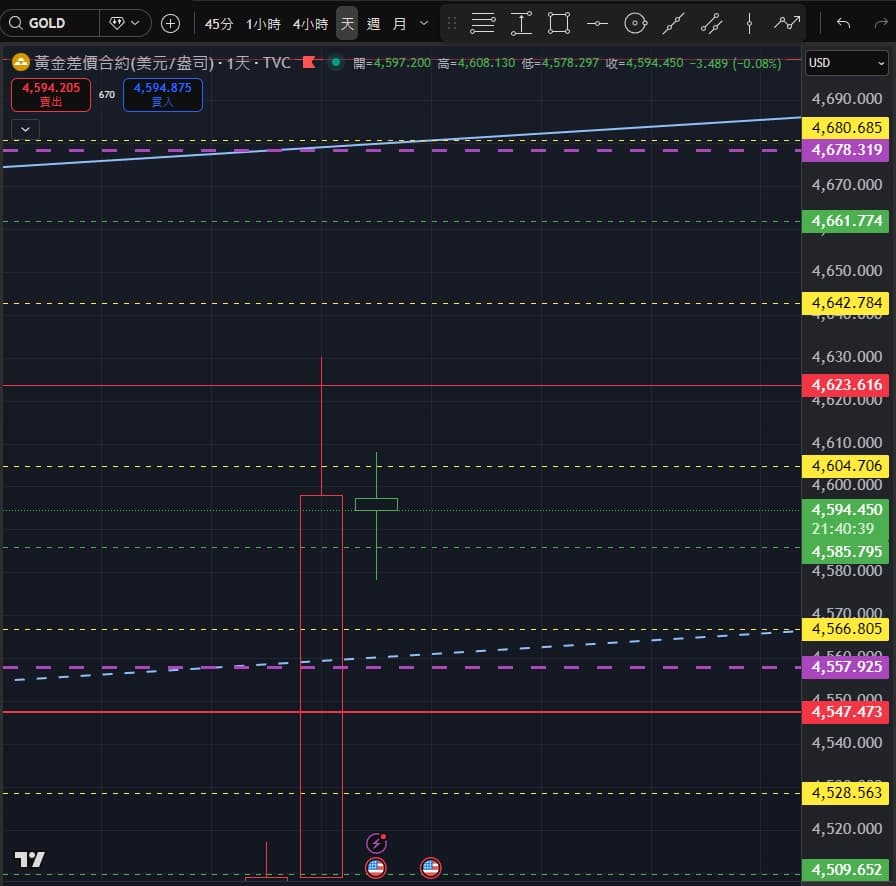This screenshot has height=886, width=896.
Task: Select the vertical line tool
Action: (x=749, y=23)
